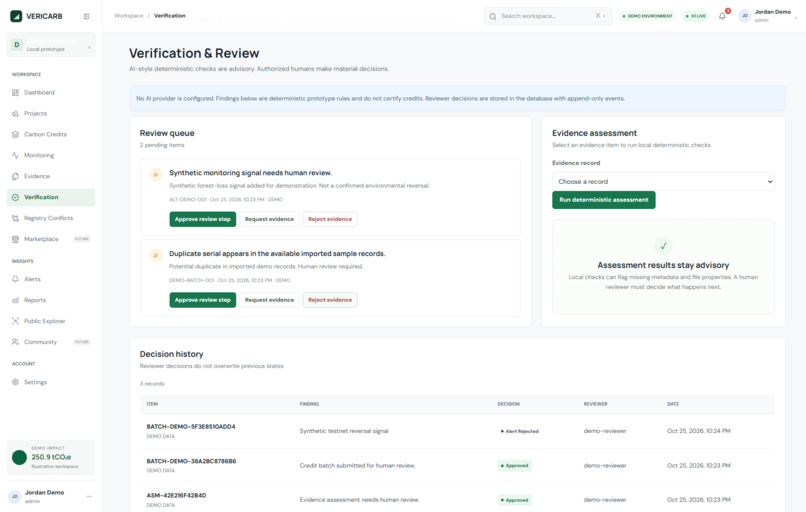Viewport: 806px width, 512px height.
Task: Request evidence for Synthetic monitoring signal
Action: coord(269,219)
